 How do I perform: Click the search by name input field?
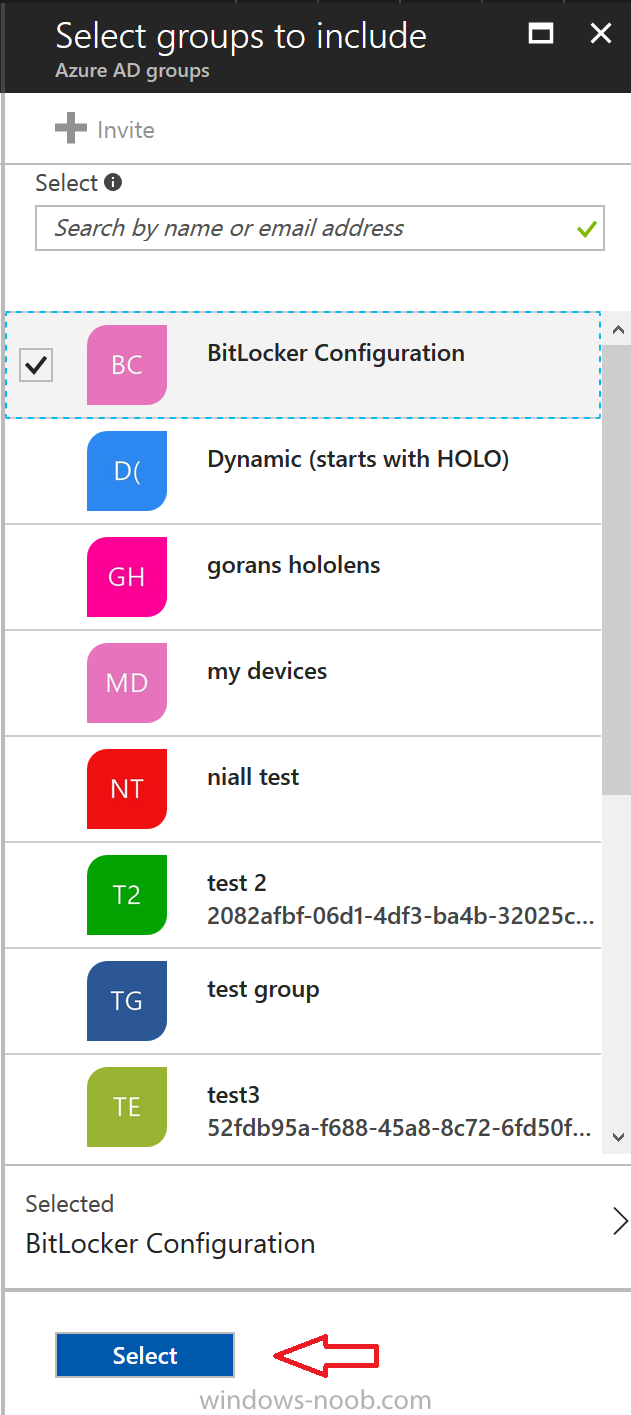pyautogui.click(x=320, y=228)
